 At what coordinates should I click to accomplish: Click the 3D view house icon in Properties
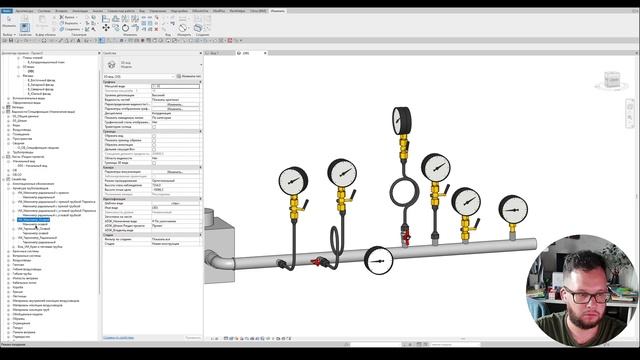[111, 65]
